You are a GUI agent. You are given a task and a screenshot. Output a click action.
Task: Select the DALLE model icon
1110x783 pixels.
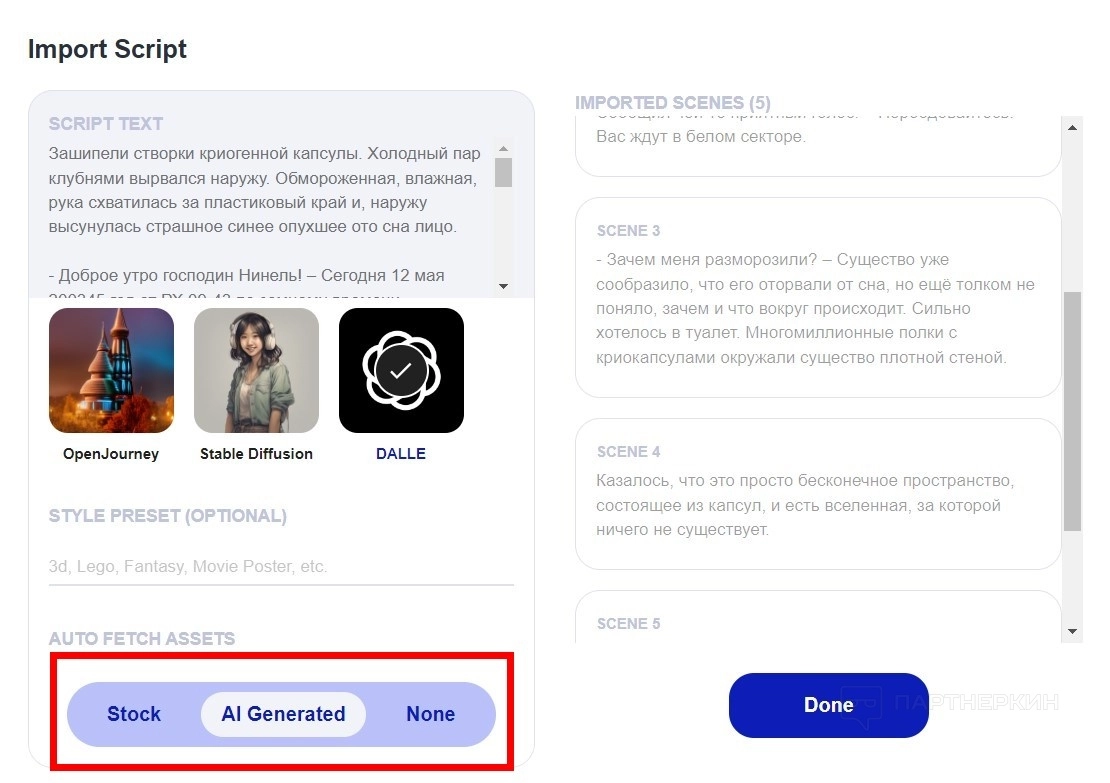click(x=401, y=370)
